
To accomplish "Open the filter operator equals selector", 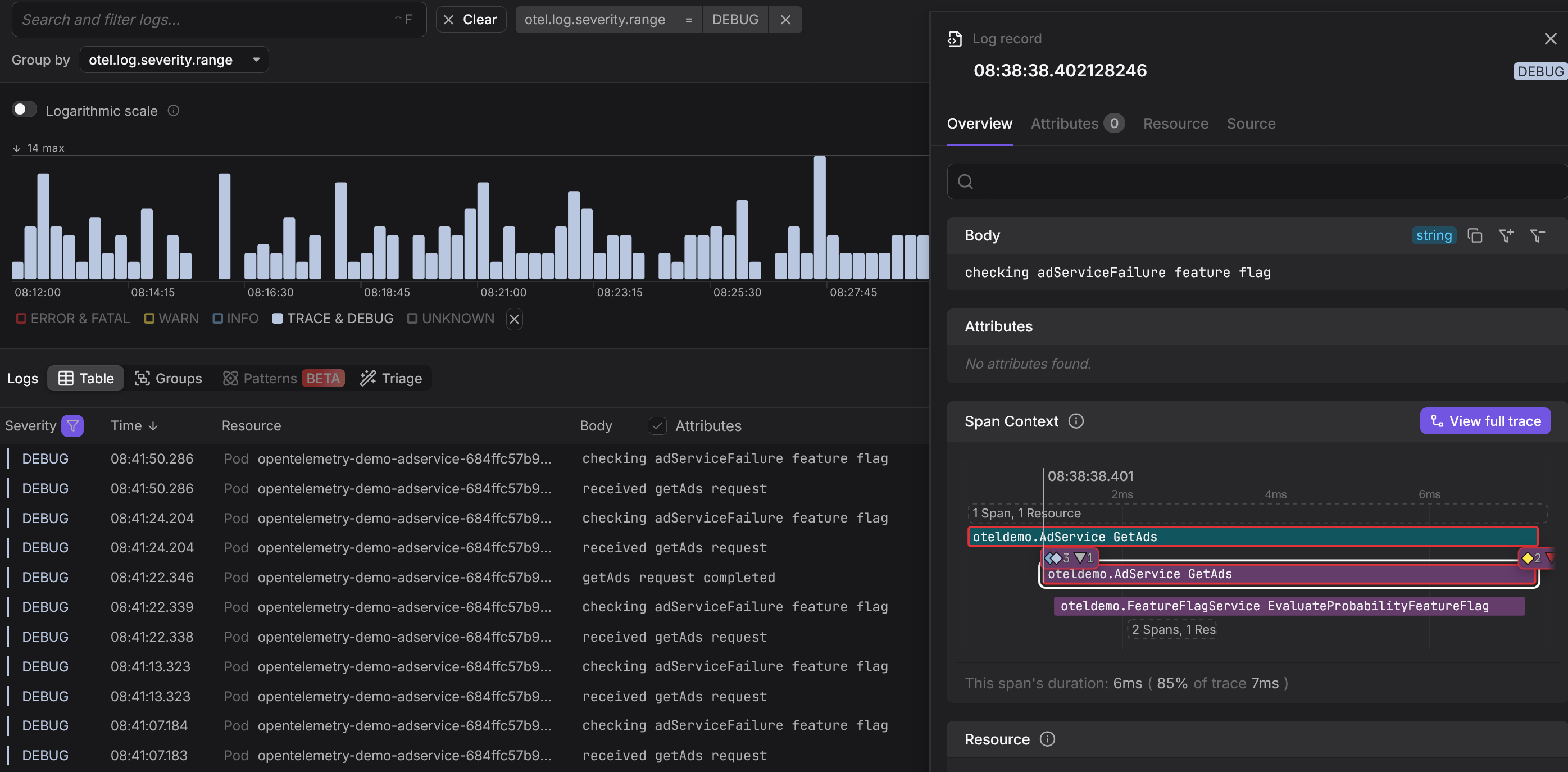I will point(688,20).
